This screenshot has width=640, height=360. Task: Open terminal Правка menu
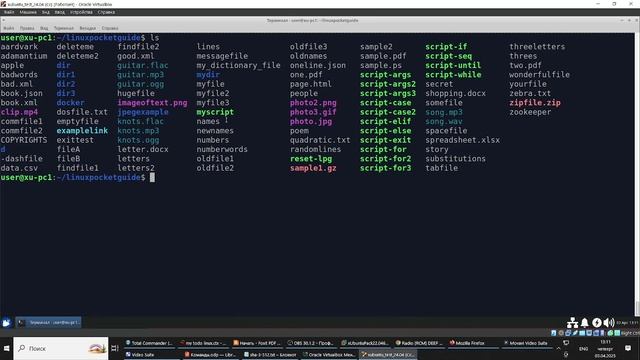click(27, 28)
